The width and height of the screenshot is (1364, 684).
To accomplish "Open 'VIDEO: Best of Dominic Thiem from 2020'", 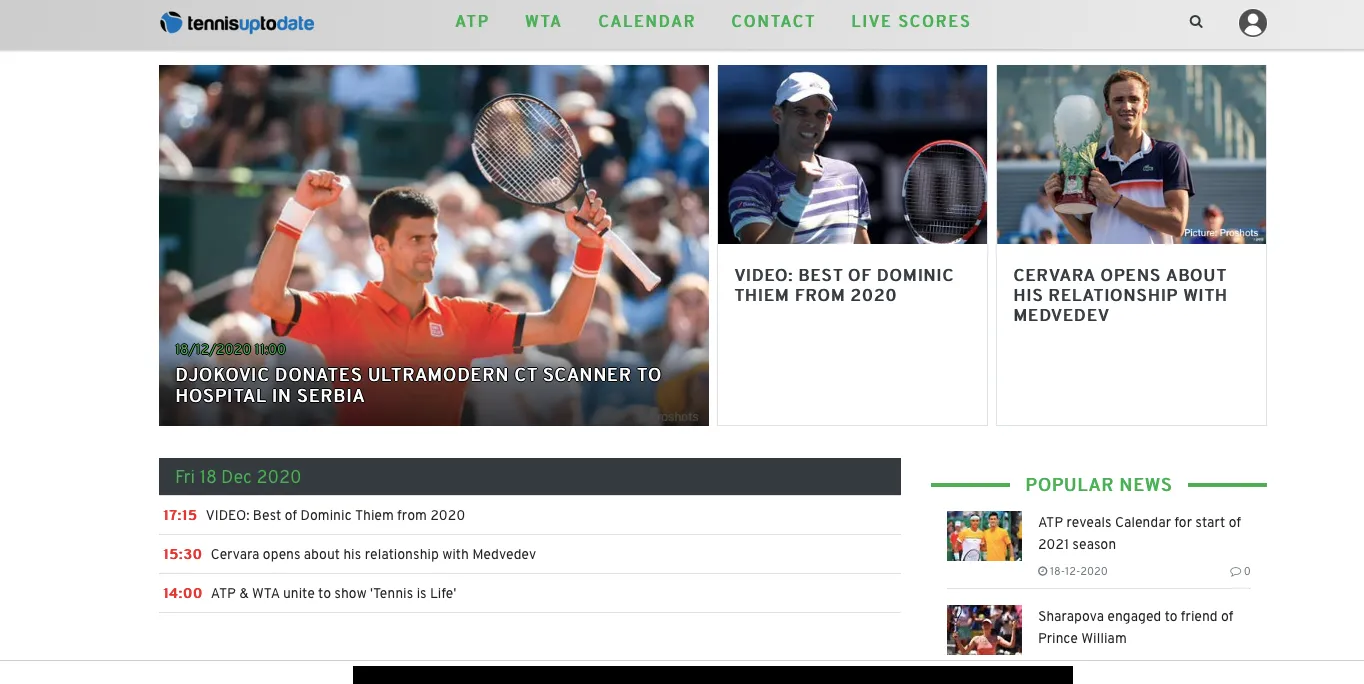I will [843, 285].
